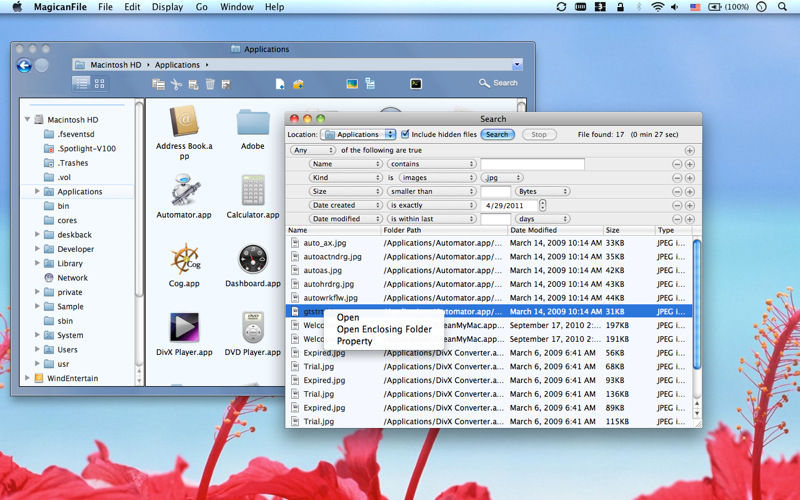Select Automator.app icon

[184, 189]
